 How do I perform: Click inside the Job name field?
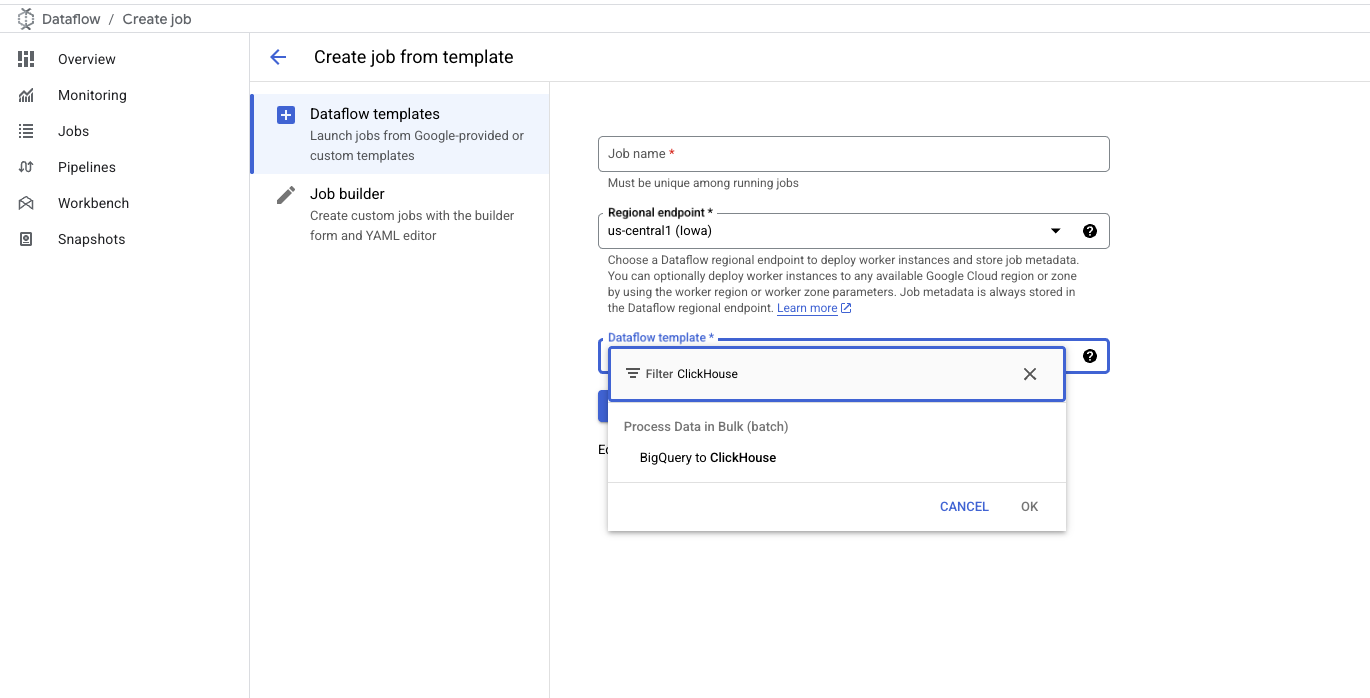point(853,153)
